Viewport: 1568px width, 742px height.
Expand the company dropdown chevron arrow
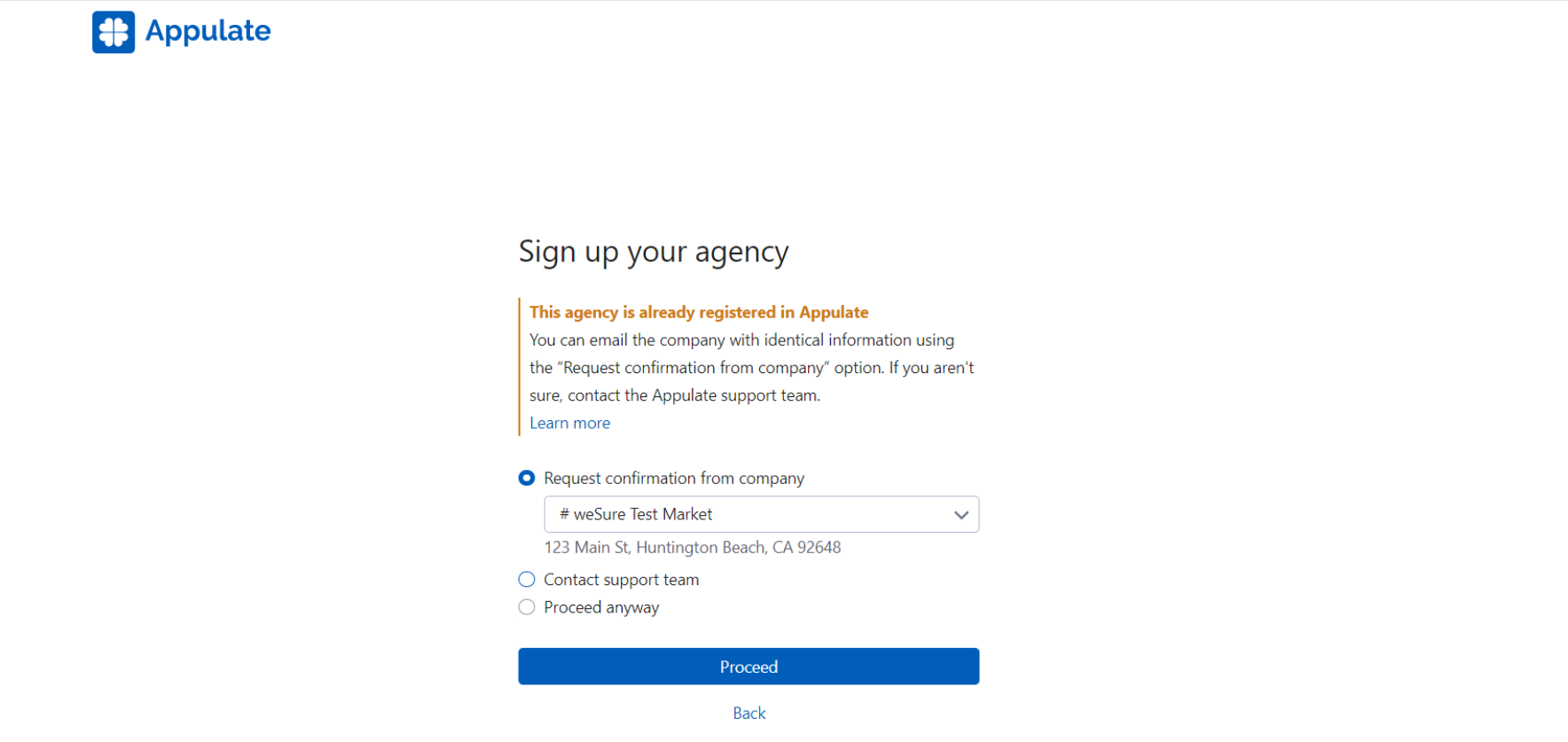coord(960,515)
